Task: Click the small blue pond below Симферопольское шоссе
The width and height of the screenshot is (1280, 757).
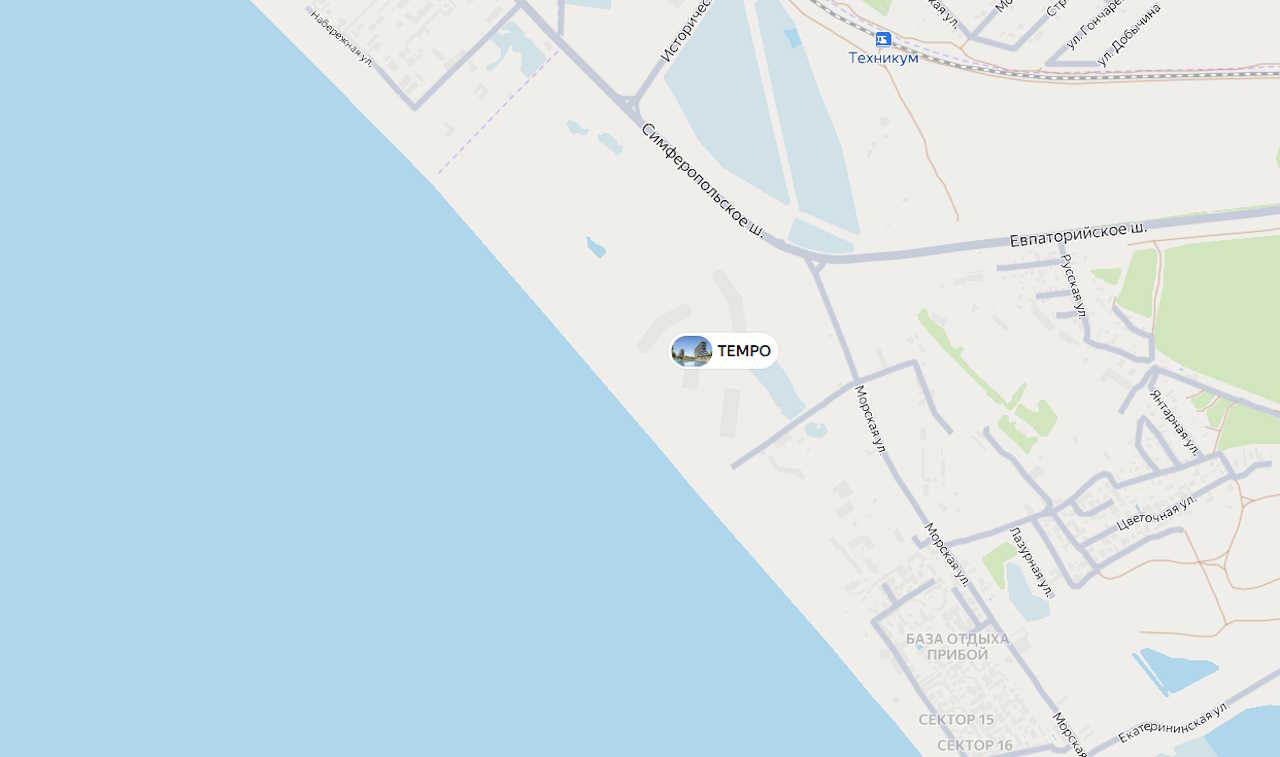Action: 596,247
